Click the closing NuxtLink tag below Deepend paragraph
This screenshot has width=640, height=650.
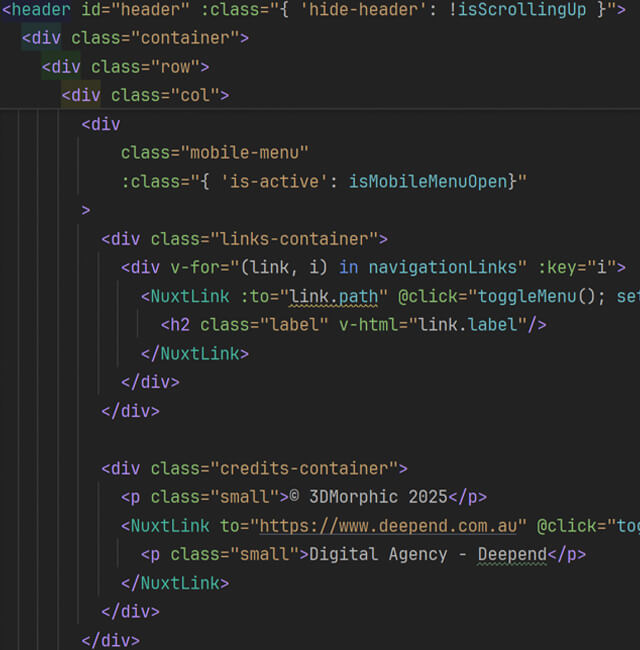point(175,583)
